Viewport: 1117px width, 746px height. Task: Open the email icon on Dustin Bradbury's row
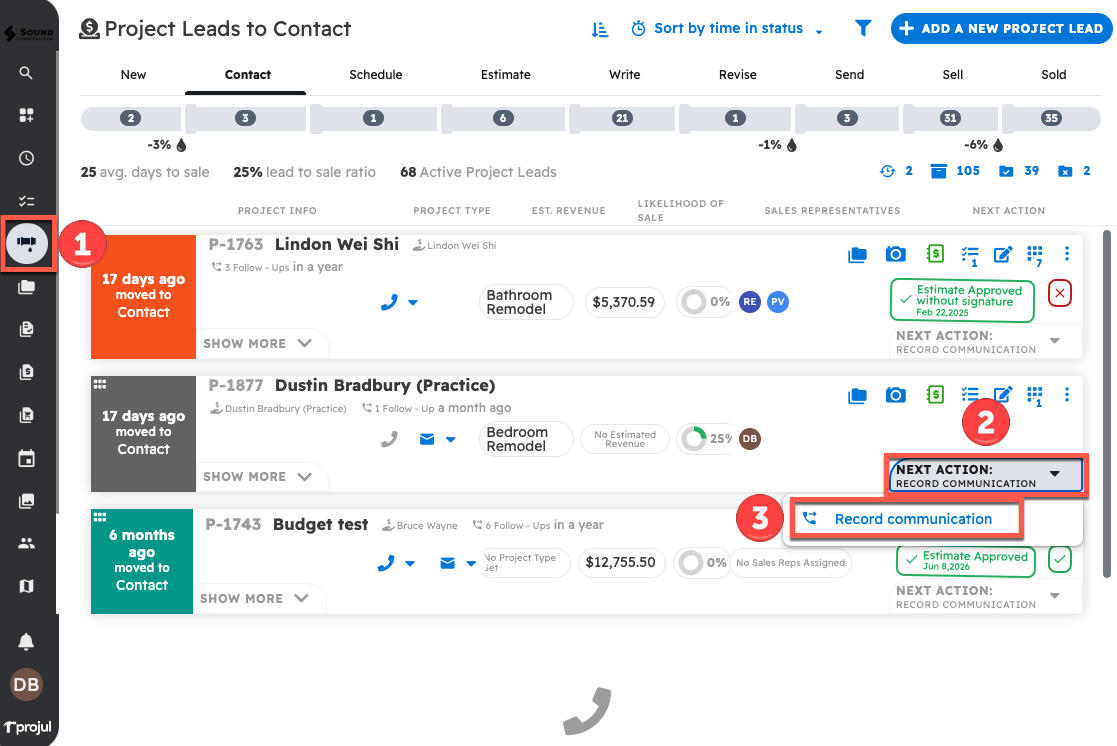(427, 438)
